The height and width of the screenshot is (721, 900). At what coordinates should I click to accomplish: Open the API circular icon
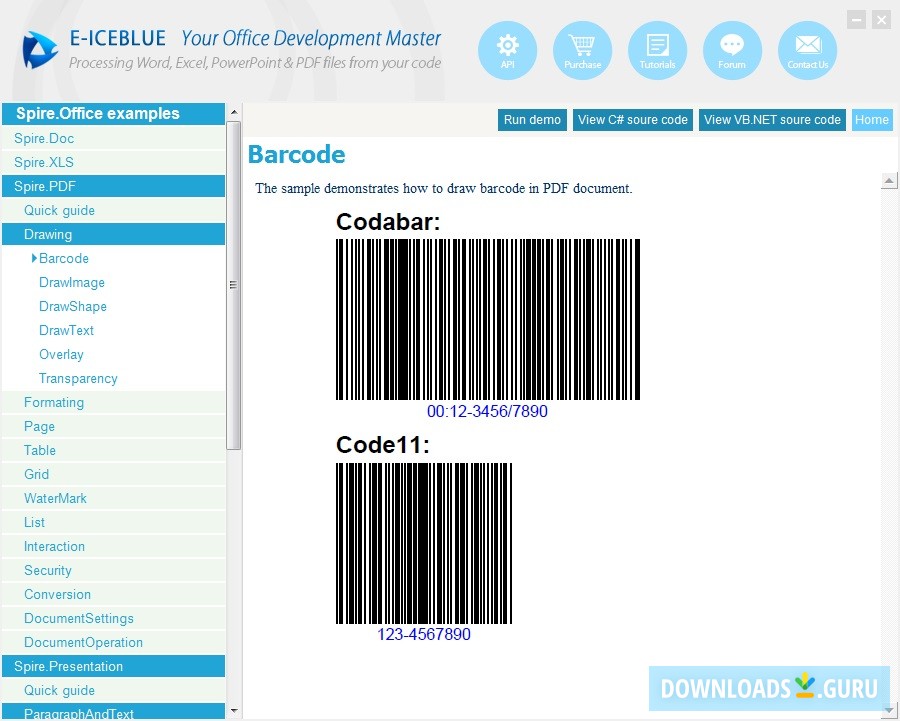click(x=507, y=51)
